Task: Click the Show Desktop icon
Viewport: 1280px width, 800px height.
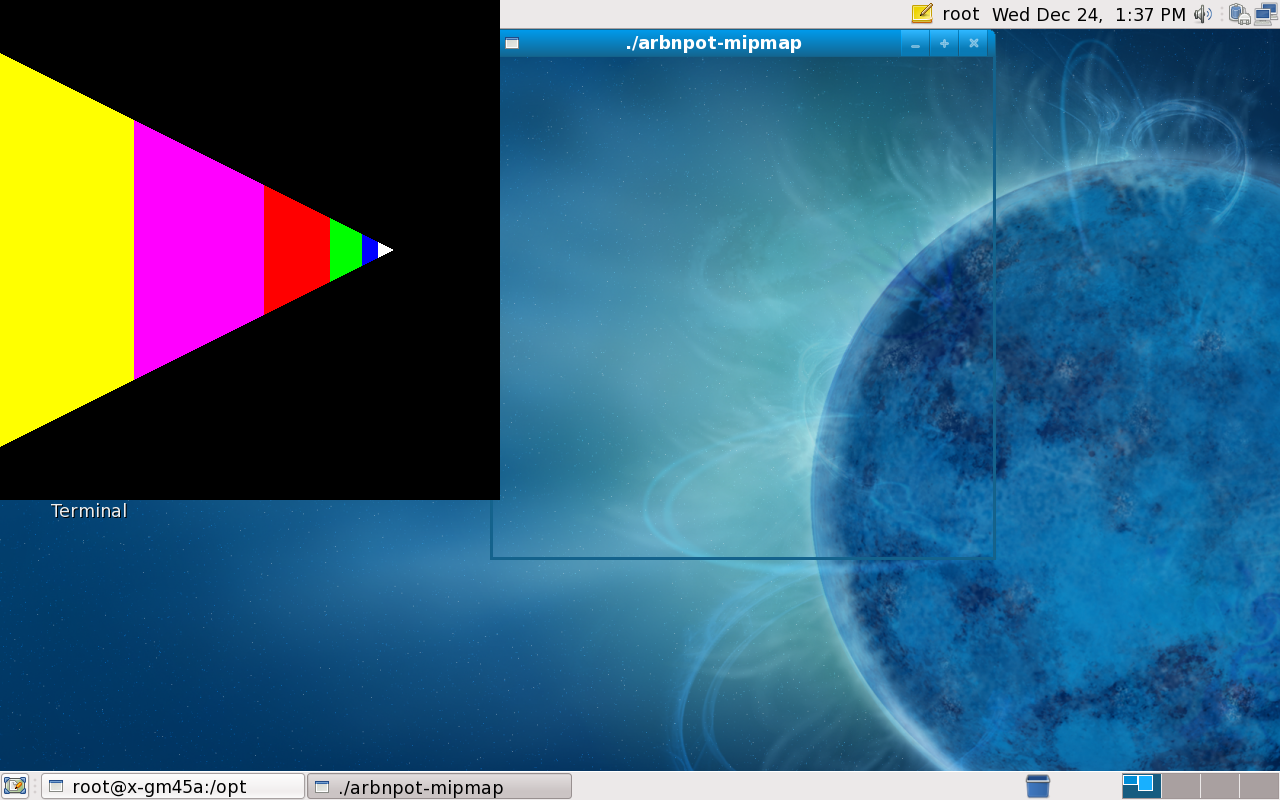Action: coord(14,786)
